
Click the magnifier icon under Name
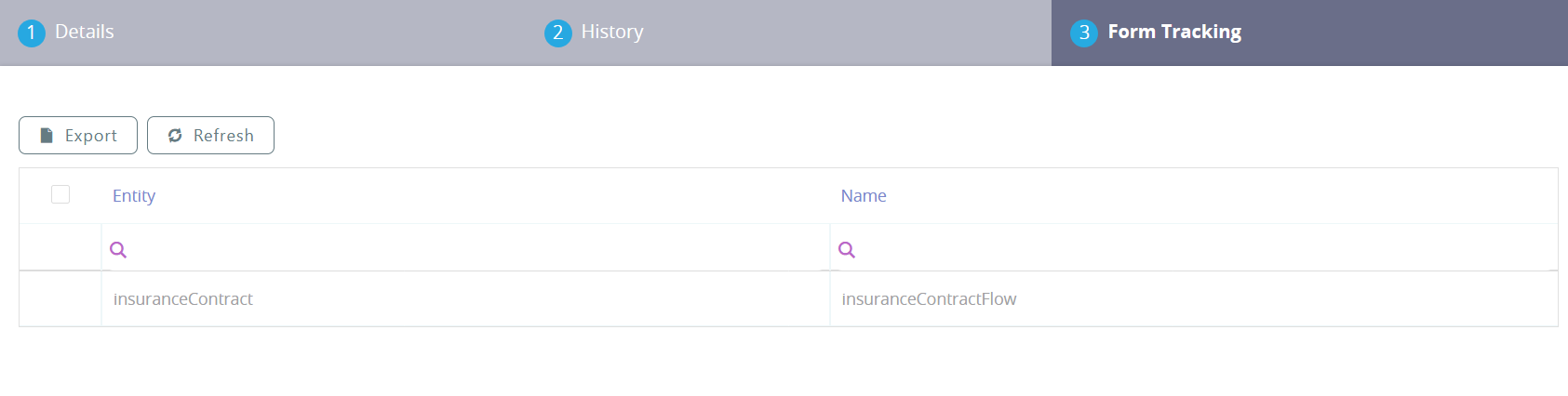click(847, 249)
